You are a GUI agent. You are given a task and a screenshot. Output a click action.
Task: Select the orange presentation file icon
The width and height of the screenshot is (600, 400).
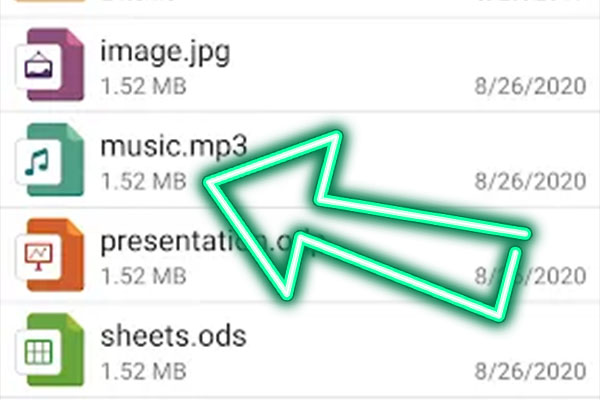point(49,255)
